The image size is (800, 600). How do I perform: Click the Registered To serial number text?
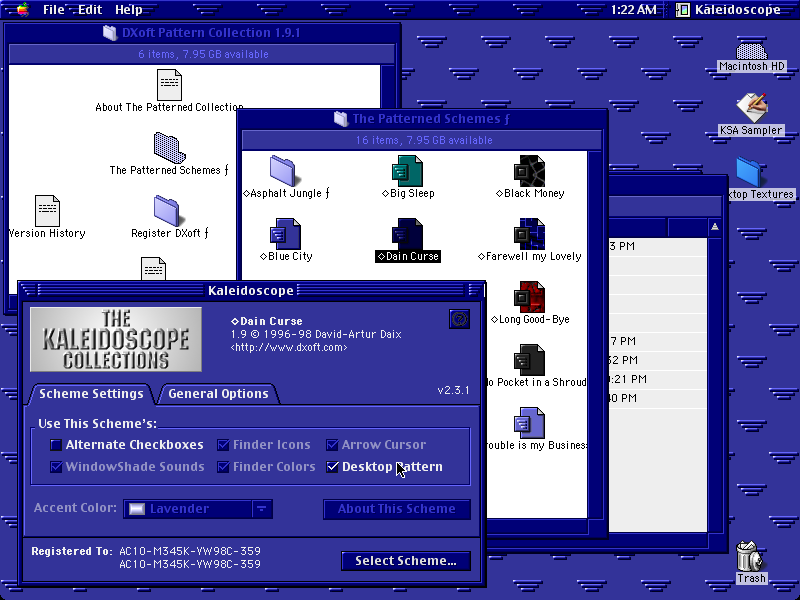[x=190, y=558]
